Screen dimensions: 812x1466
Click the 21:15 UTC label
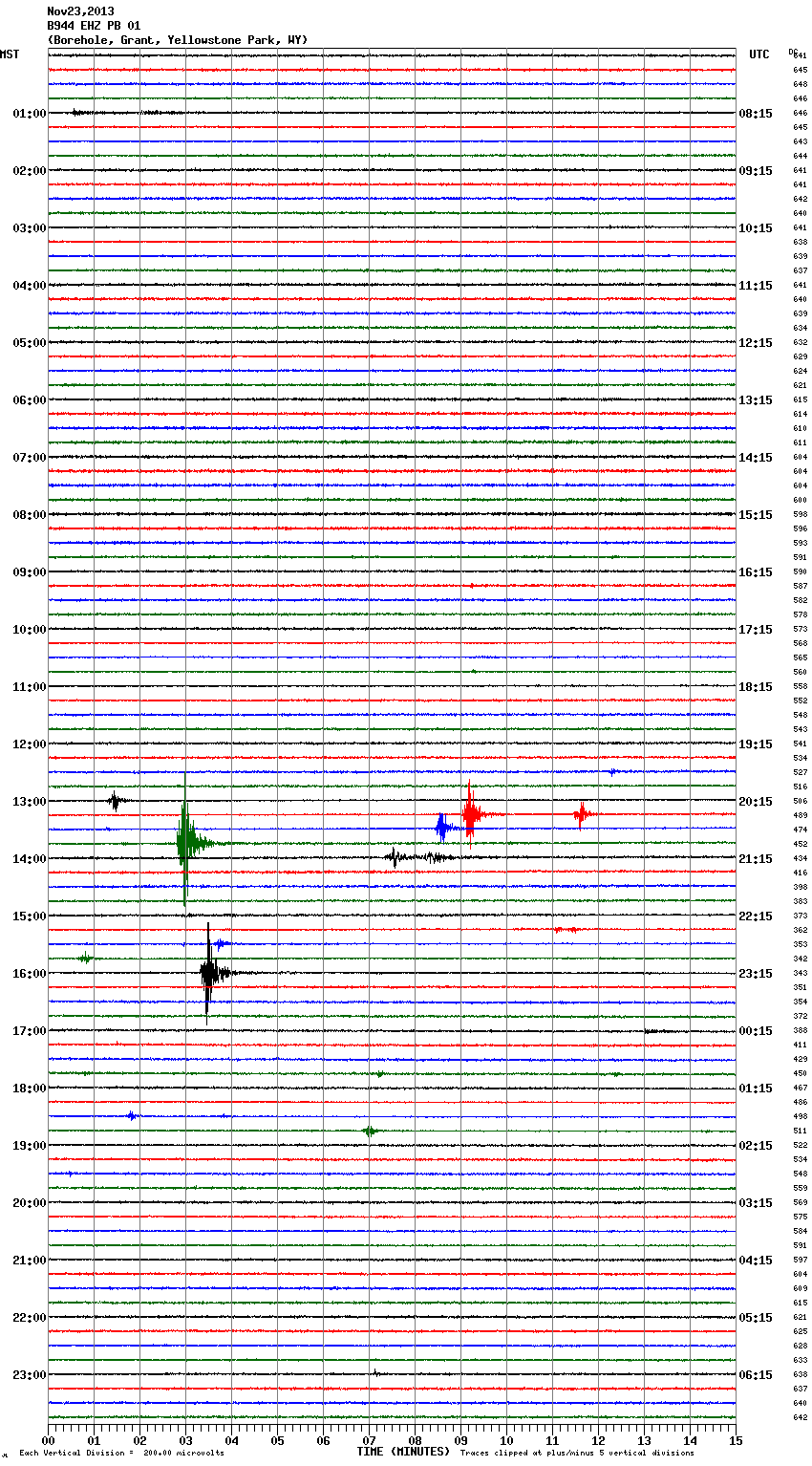(756, 859)
